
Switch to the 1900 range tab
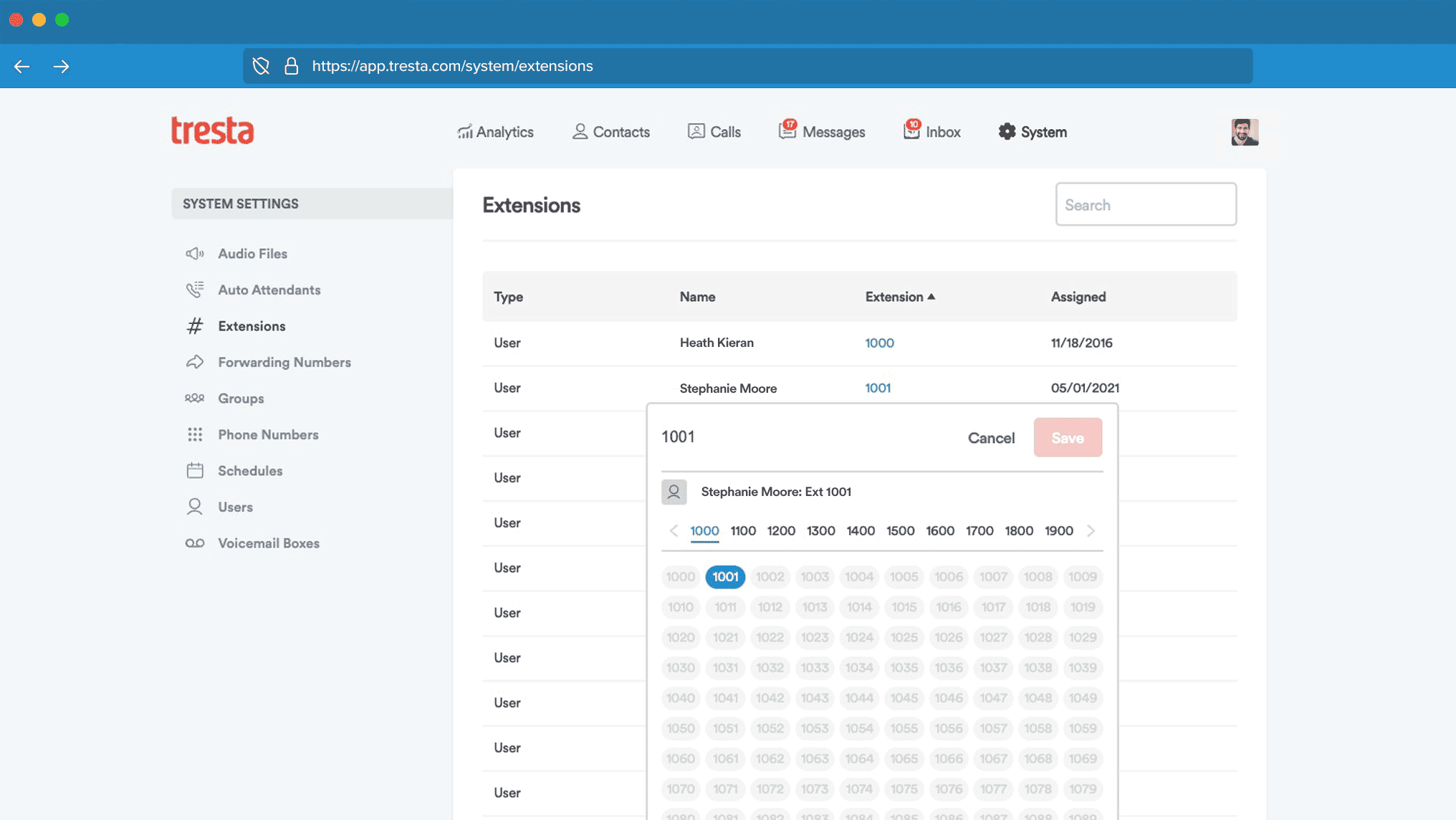[x=1059, y=531]
